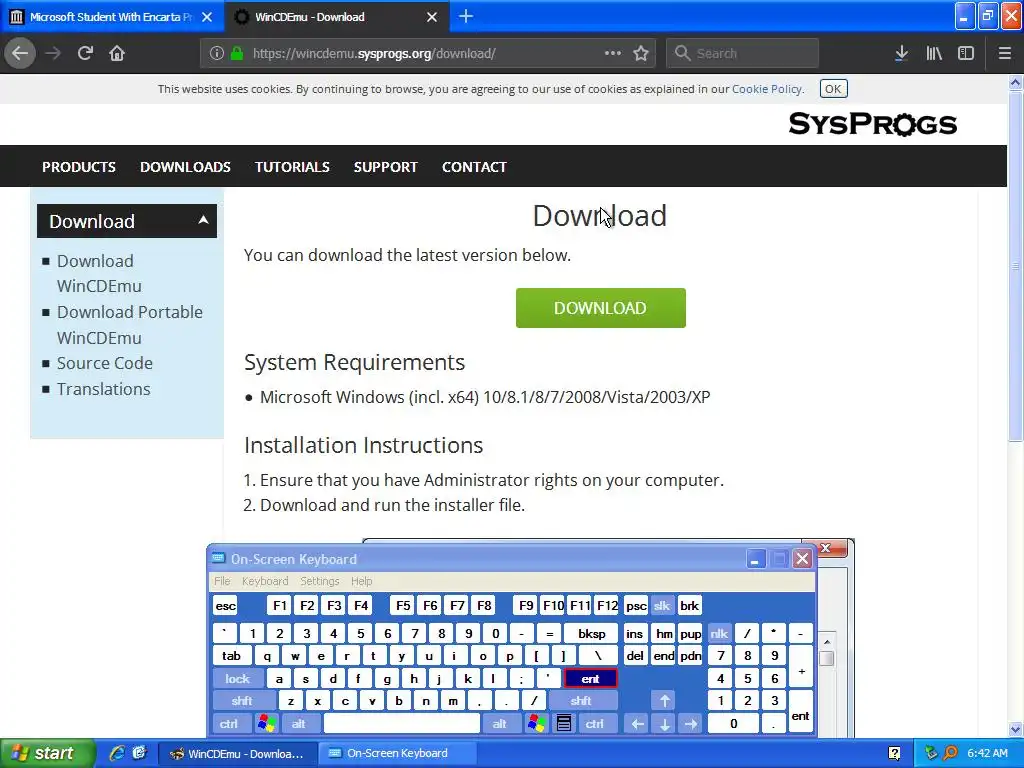
Task: Toggle the left alt key
Action: tap(298, 724)
